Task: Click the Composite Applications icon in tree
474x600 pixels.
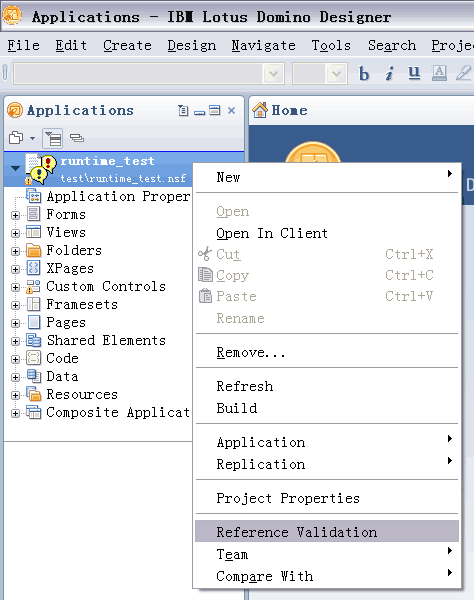Action: point(34,412)
